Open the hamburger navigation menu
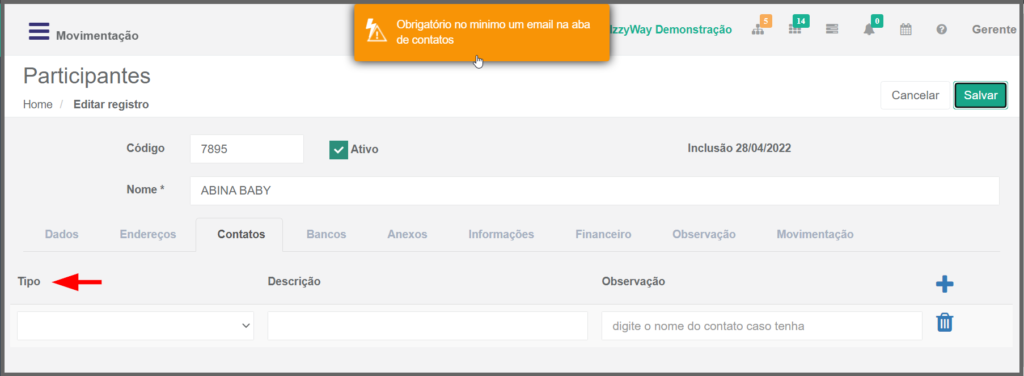The height and width of the screenshot is (376, 1024). (39, 31)
